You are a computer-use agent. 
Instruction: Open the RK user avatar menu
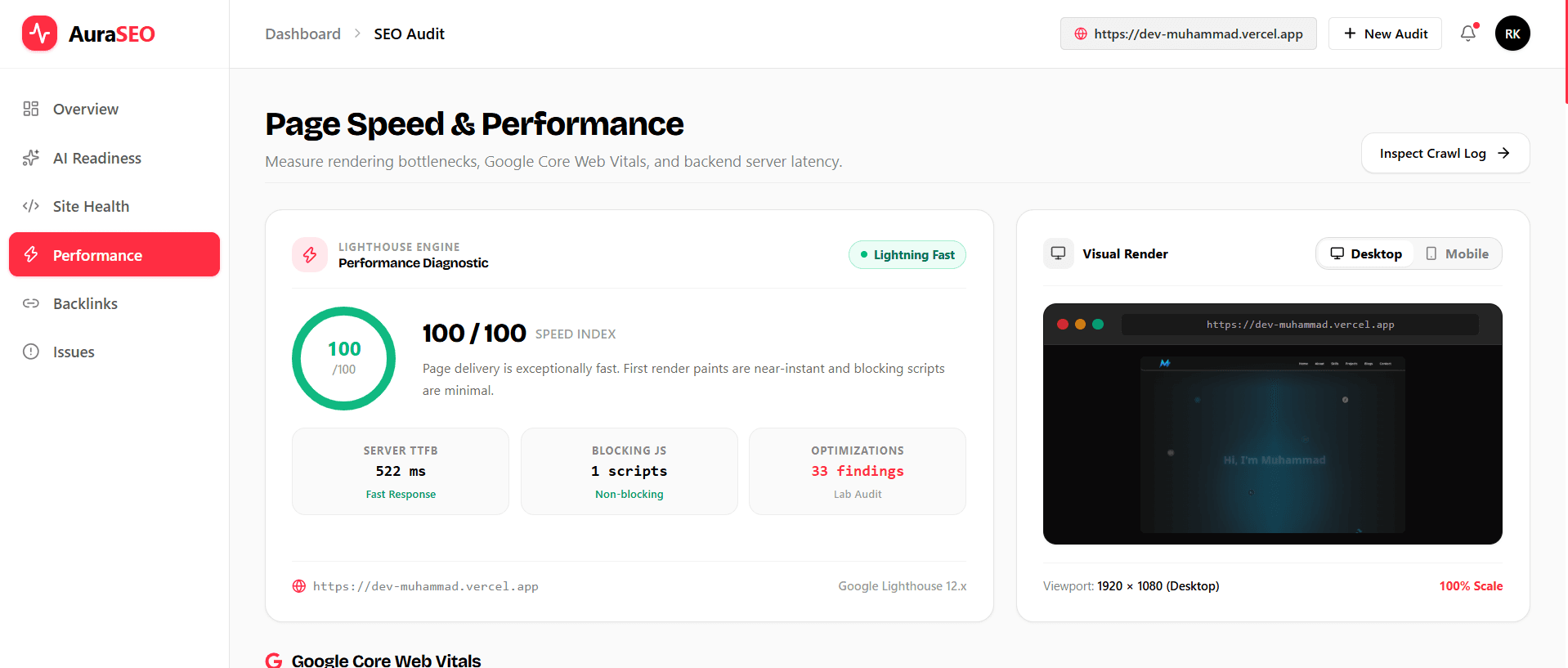pos(1512,34)
